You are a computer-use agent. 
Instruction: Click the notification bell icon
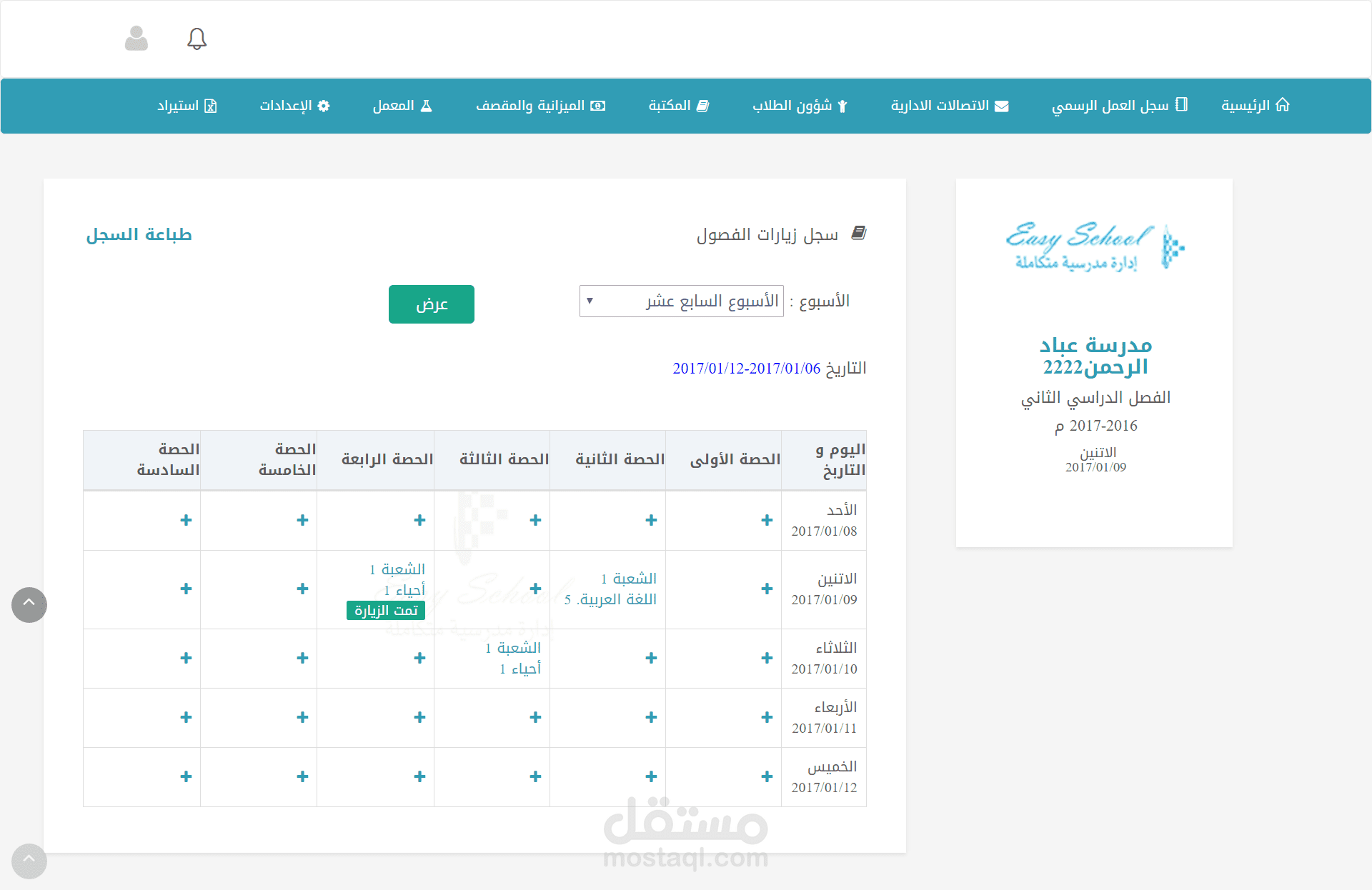197,39
